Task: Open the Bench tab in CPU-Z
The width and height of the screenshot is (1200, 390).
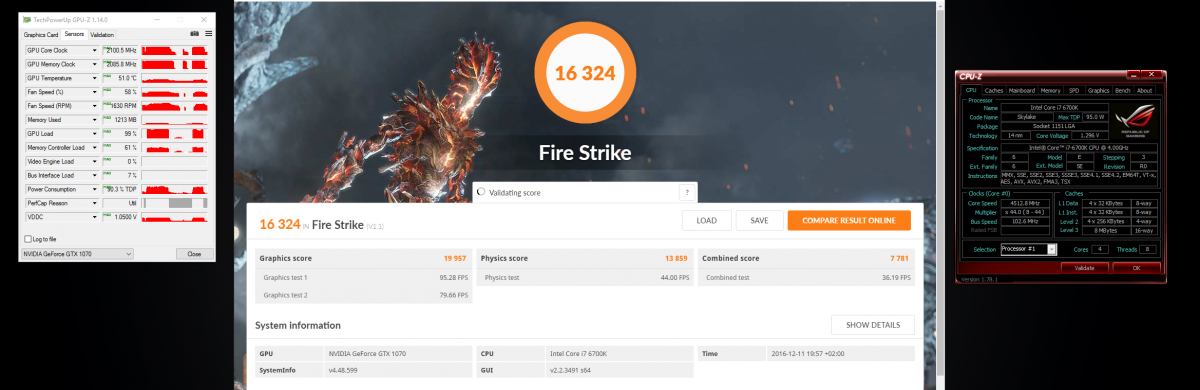Action: 1121,90
